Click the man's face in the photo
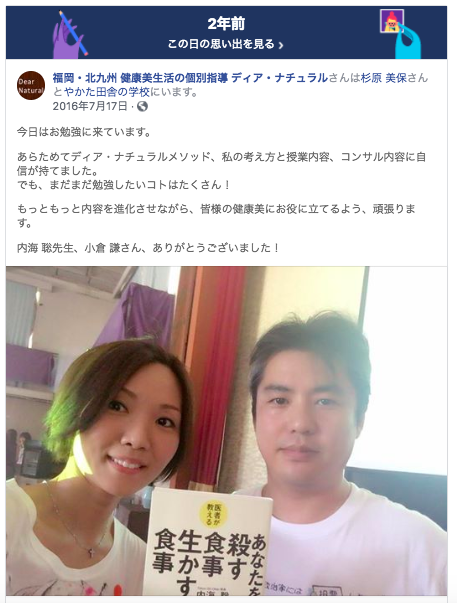Screen dimensions: 457x603 pos(308,417)
